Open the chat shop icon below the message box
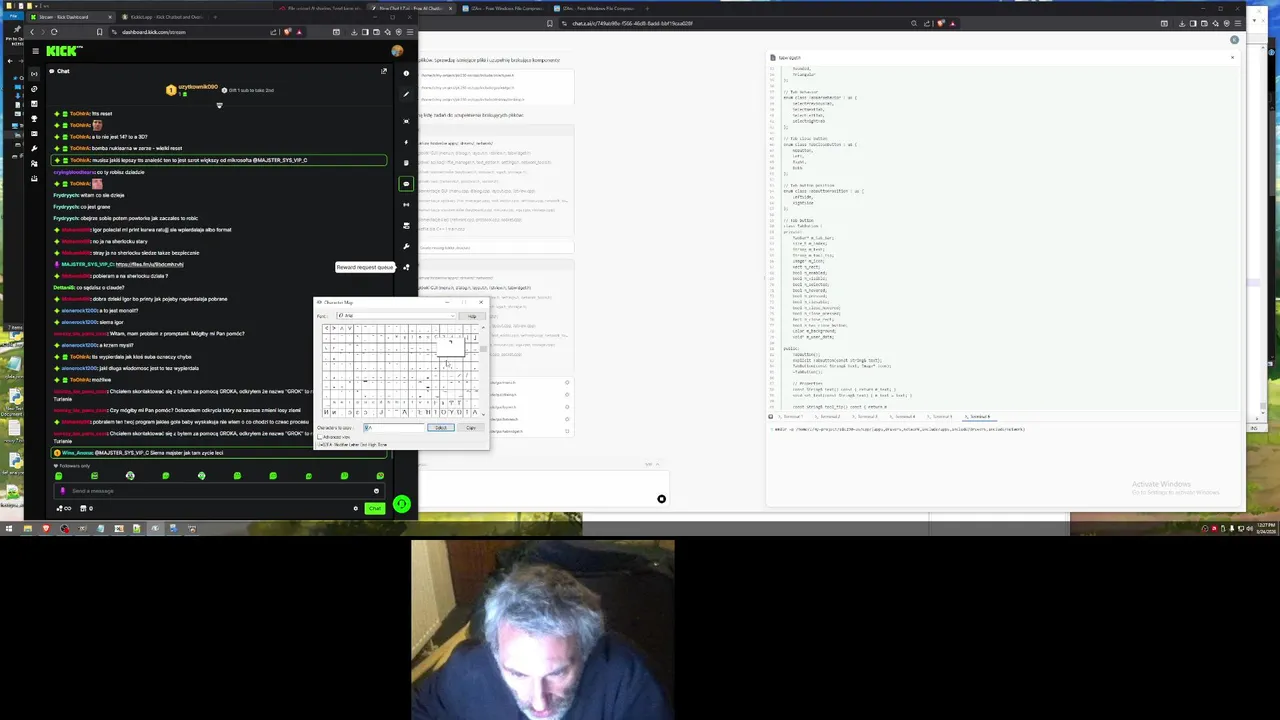Image resolution: width=1280 pixels, height=720 pixels. point(85,509)
